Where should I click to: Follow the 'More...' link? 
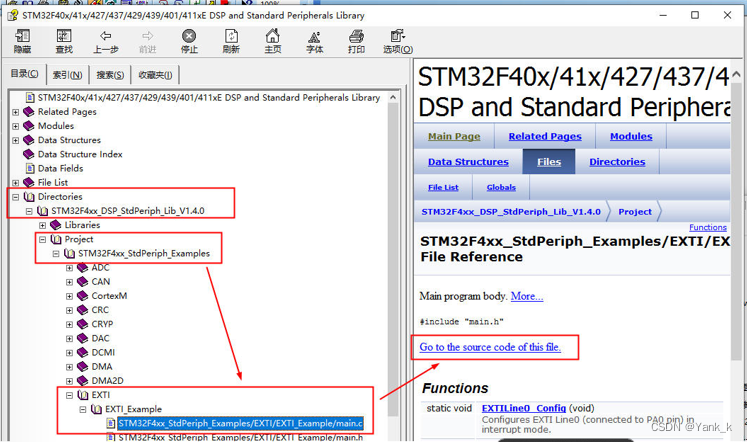[x=527, y=296]
